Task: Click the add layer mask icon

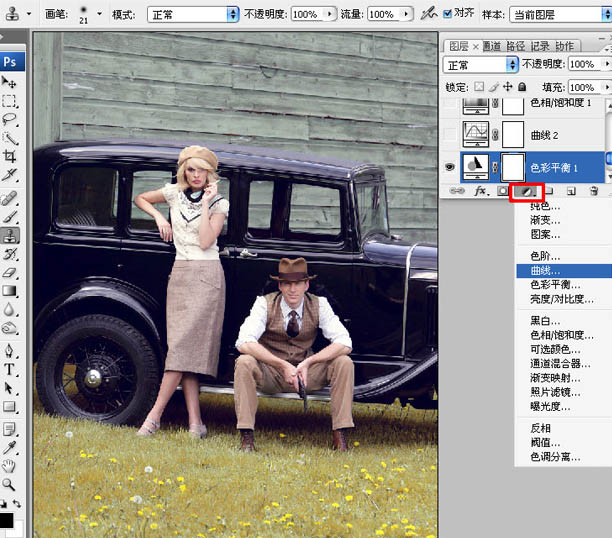Action: [503, 190]
